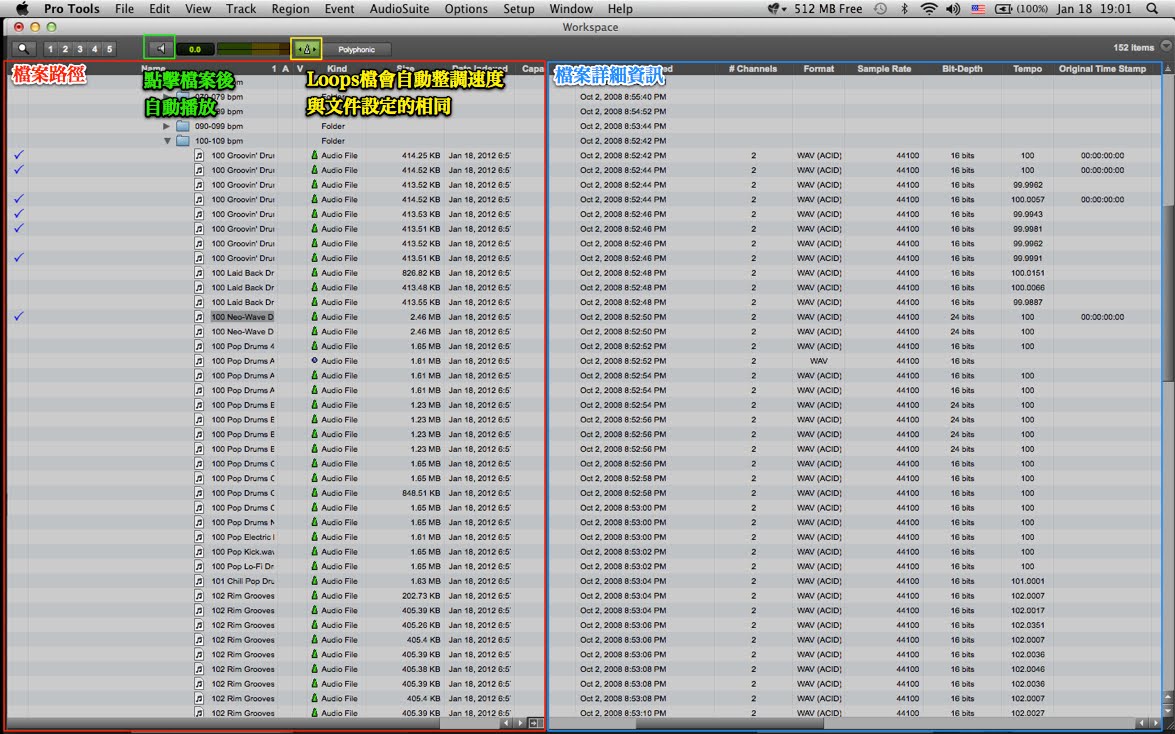The image size is (1175, 734).
Task: Click file icon of 100 Pop Kick.wav
Action: click(199, 552)
